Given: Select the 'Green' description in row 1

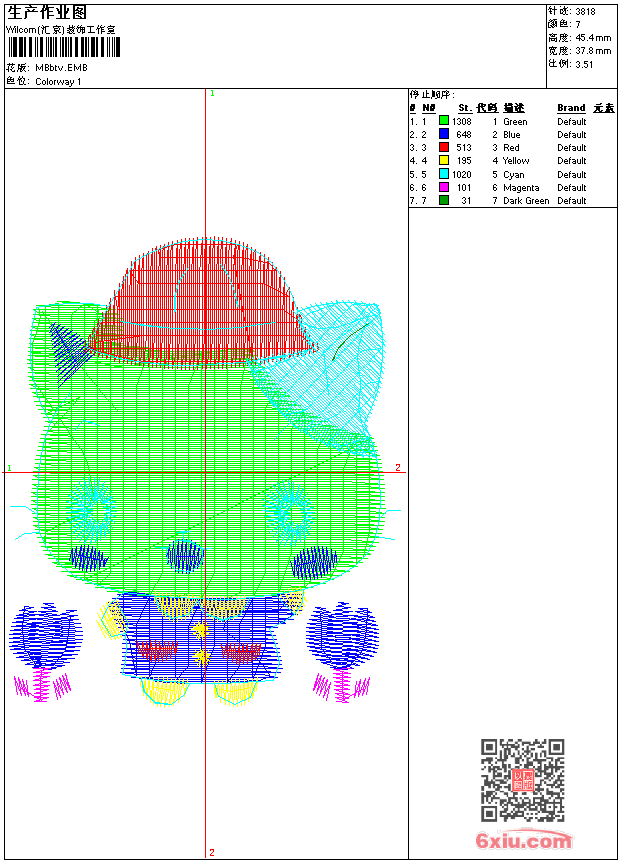Looking at the screenshot, I should point(515,122).
